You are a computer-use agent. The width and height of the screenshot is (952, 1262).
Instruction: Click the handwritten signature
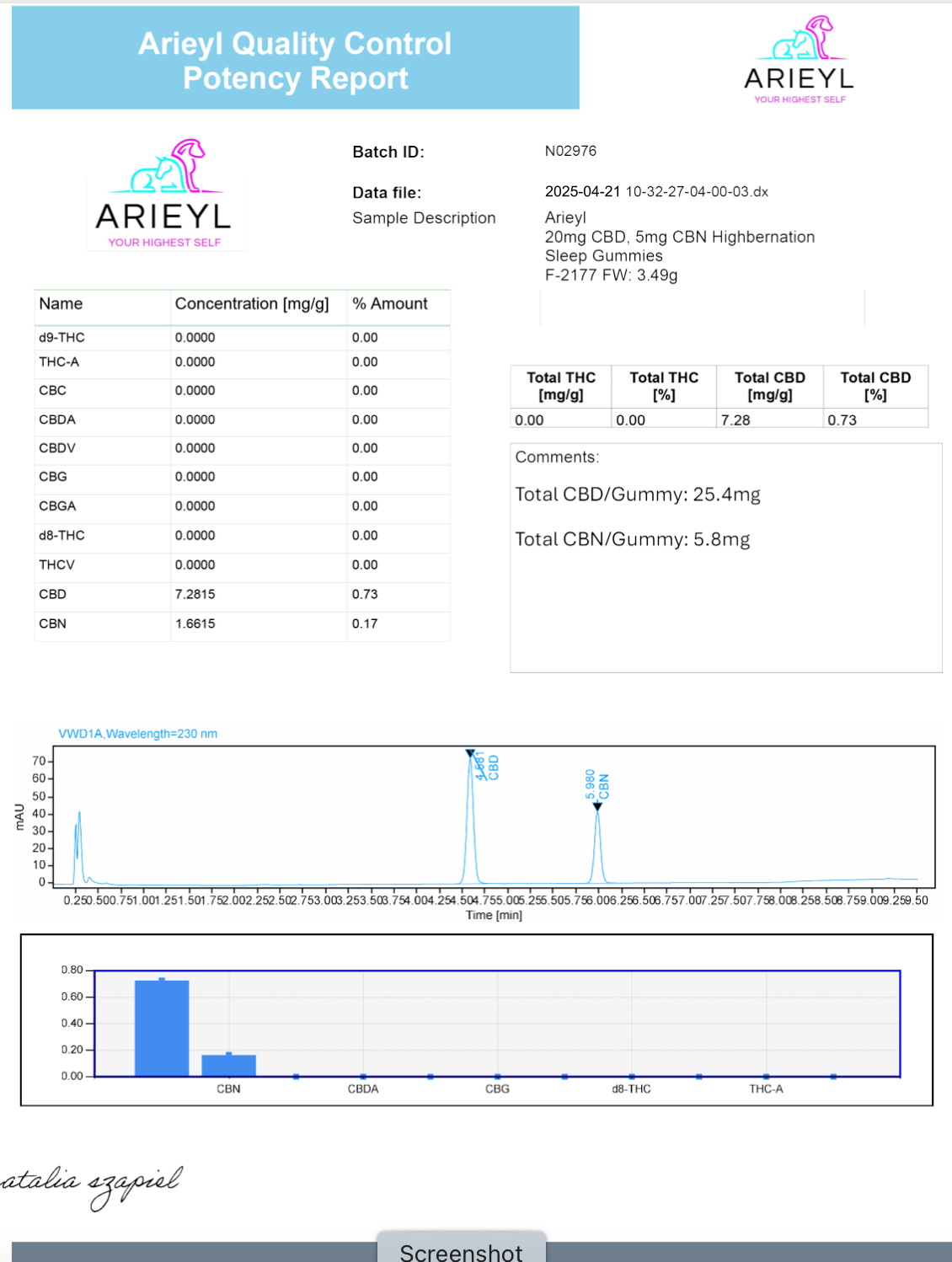(91, 1185)
